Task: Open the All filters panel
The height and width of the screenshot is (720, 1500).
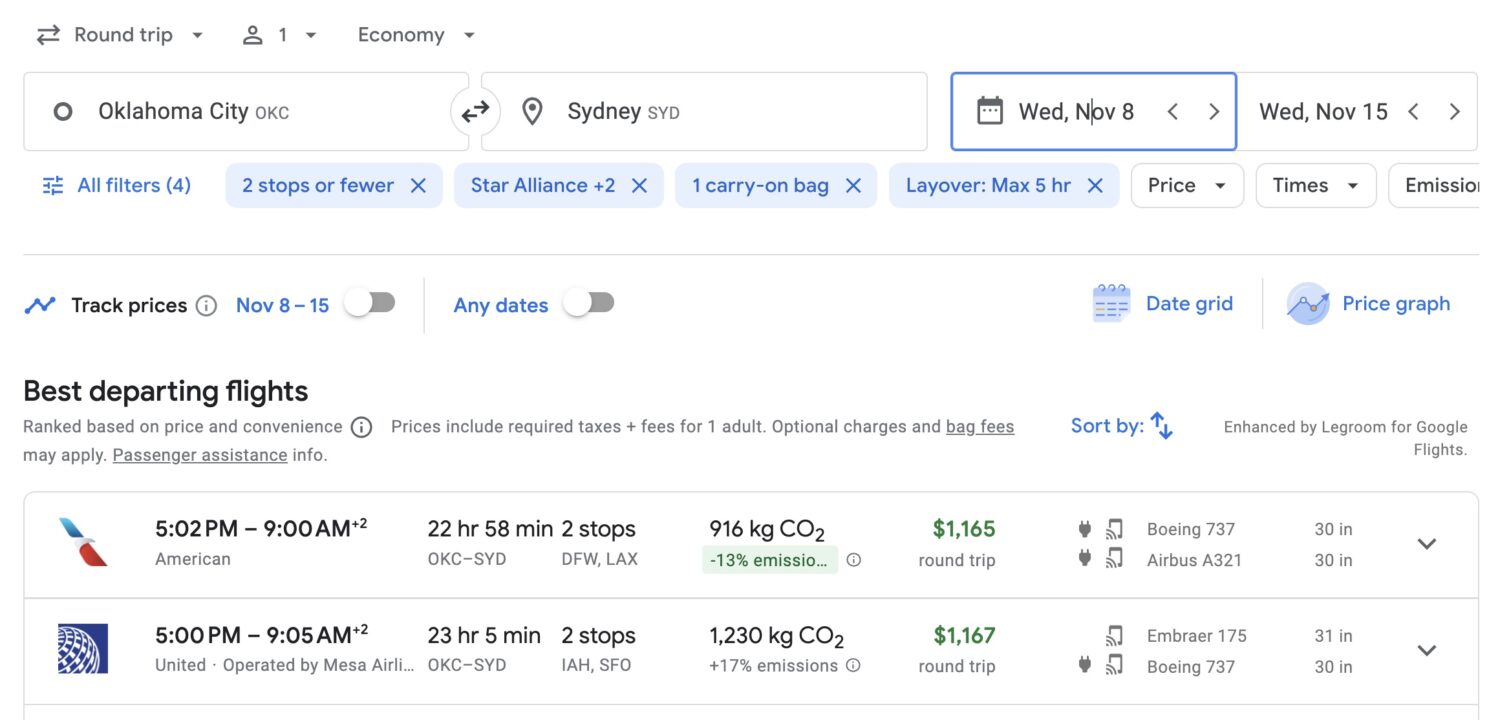Action: coord(116,185)
